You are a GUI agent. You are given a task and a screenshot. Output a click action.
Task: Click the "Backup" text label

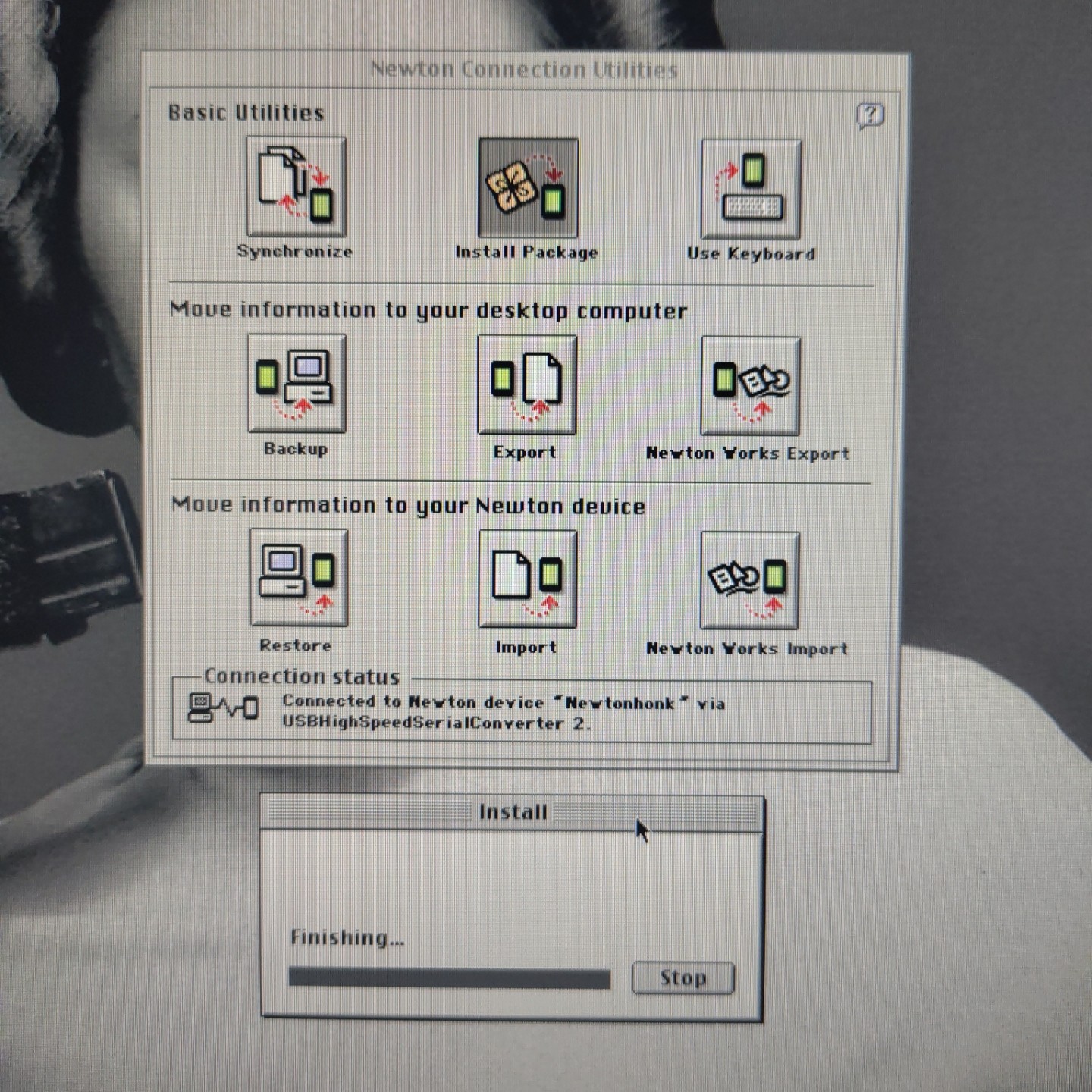click(x=296, y=449)
